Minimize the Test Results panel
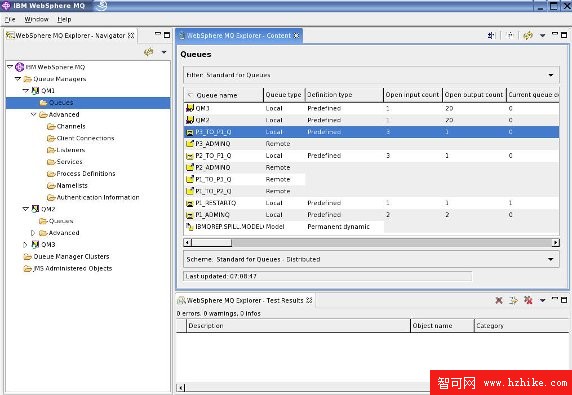Screen dimensions: 572x395 (555, 299)
